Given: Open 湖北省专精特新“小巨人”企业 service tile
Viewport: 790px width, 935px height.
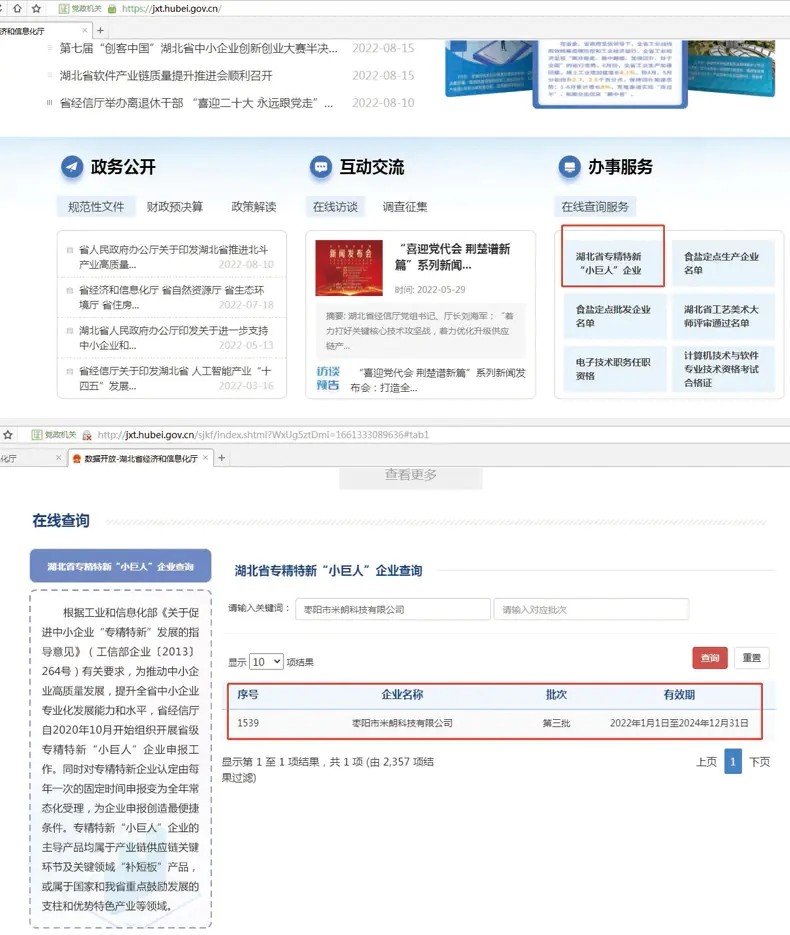Looking at the screenshot, I should tap(613, 263).
